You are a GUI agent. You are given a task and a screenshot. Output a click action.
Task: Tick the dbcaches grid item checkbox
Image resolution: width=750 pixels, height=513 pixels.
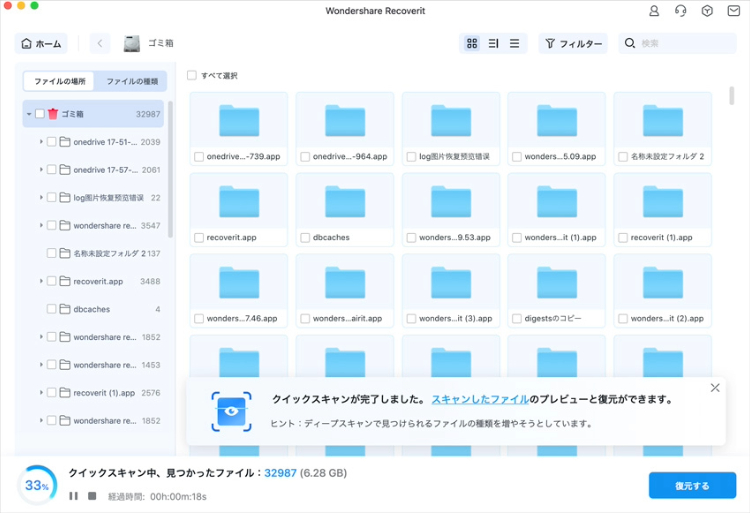(x=305, y=238)
